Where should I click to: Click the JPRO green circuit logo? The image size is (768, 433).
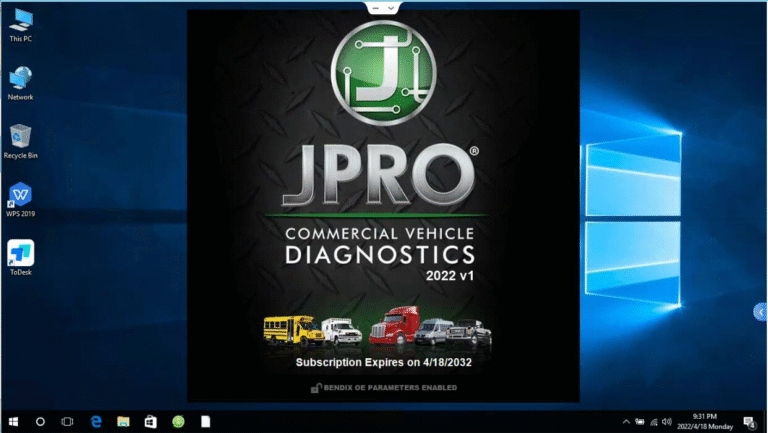384,73
